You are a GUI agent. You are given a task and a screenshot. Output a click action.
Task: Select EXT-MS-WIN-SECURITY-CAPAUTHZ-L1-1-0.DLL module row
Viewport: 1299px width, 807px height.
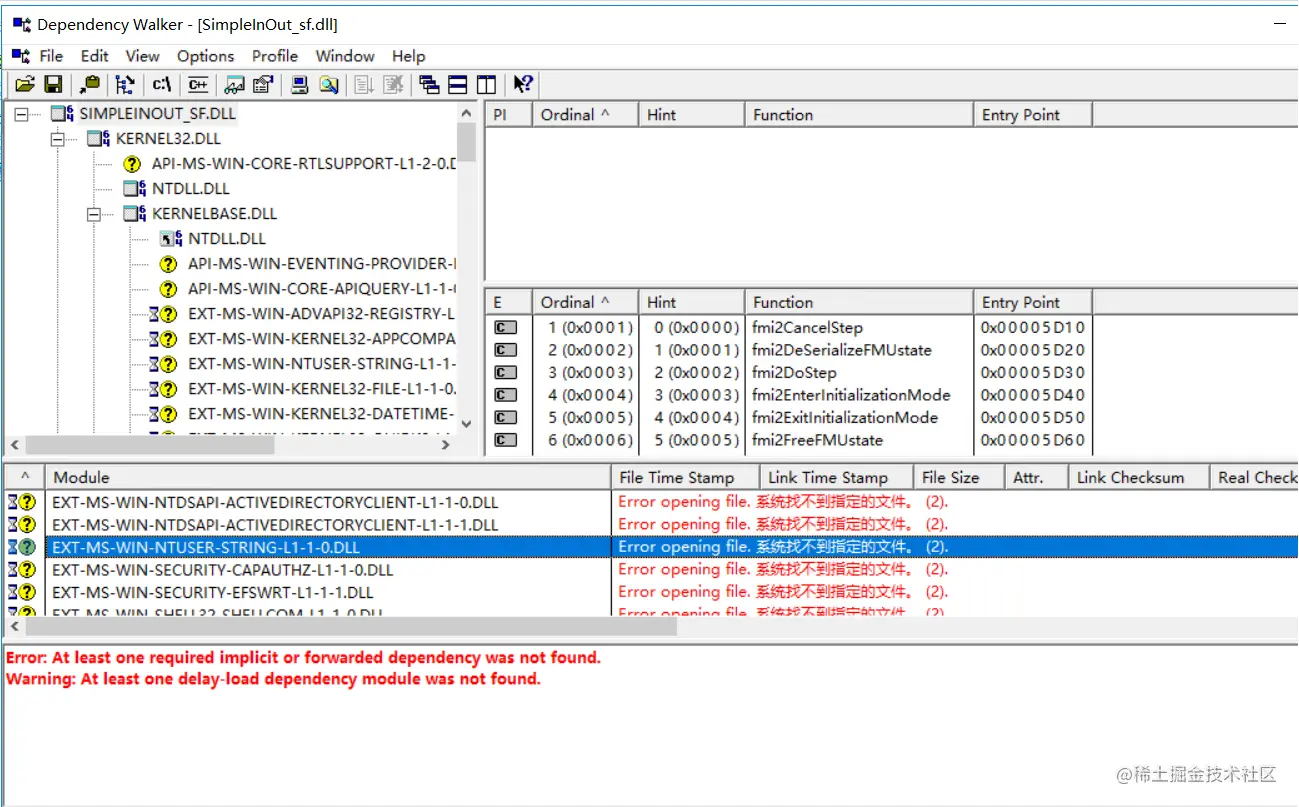coord(650,569)
